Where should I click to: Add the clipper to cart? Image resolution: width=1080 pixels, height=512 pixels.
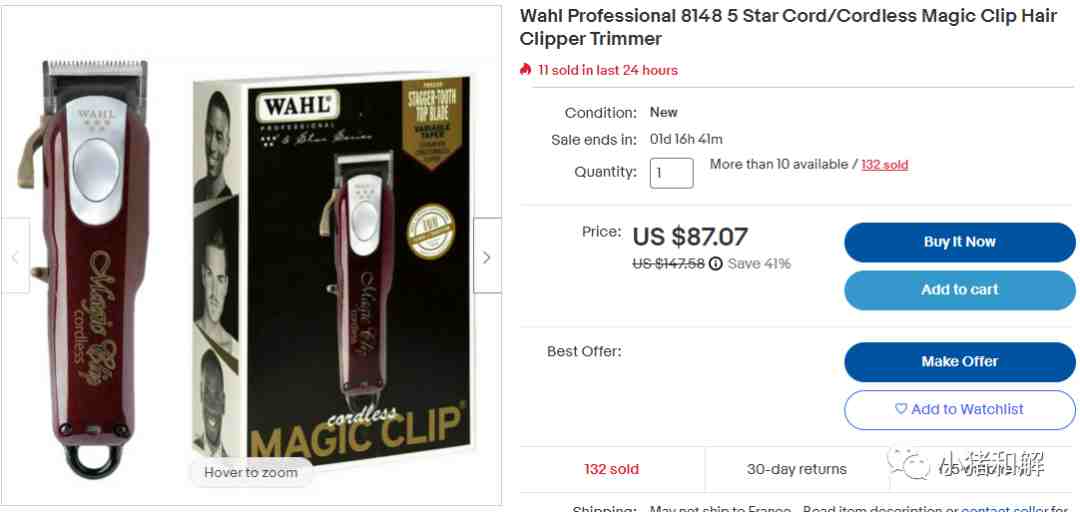[x=959, y=289]
